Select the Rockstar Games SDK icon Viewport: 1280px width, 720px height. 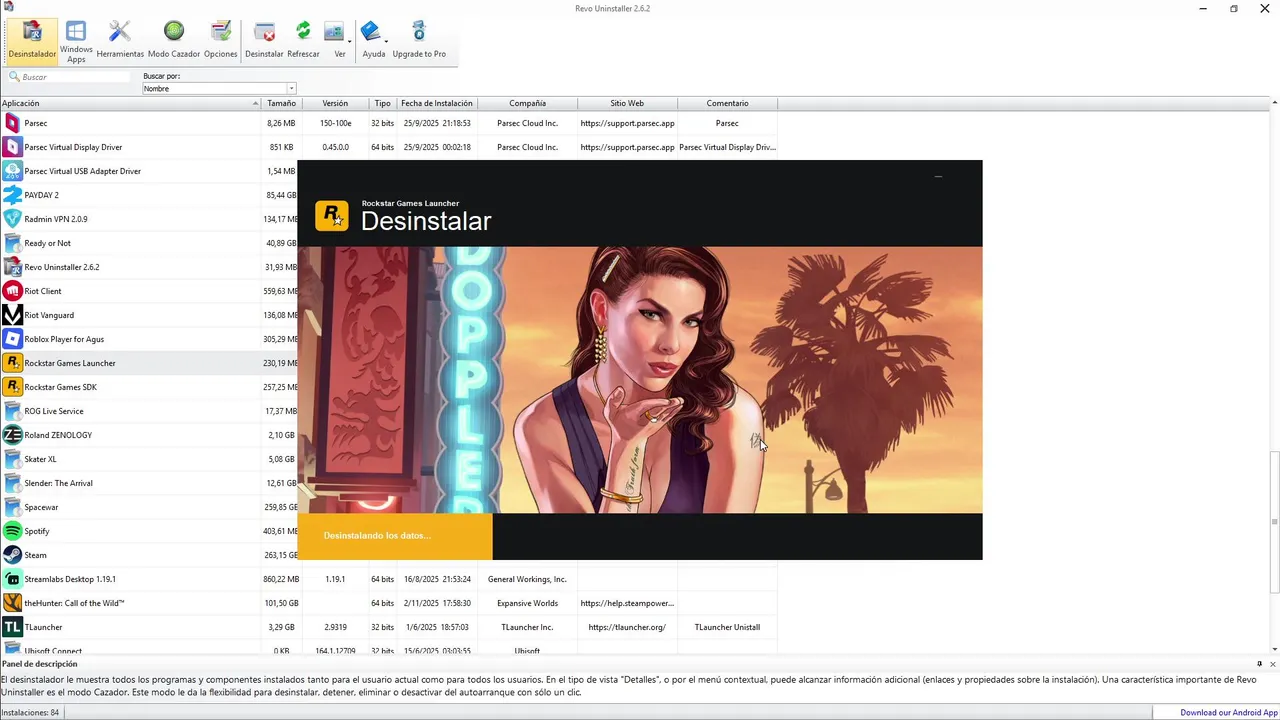12,387
